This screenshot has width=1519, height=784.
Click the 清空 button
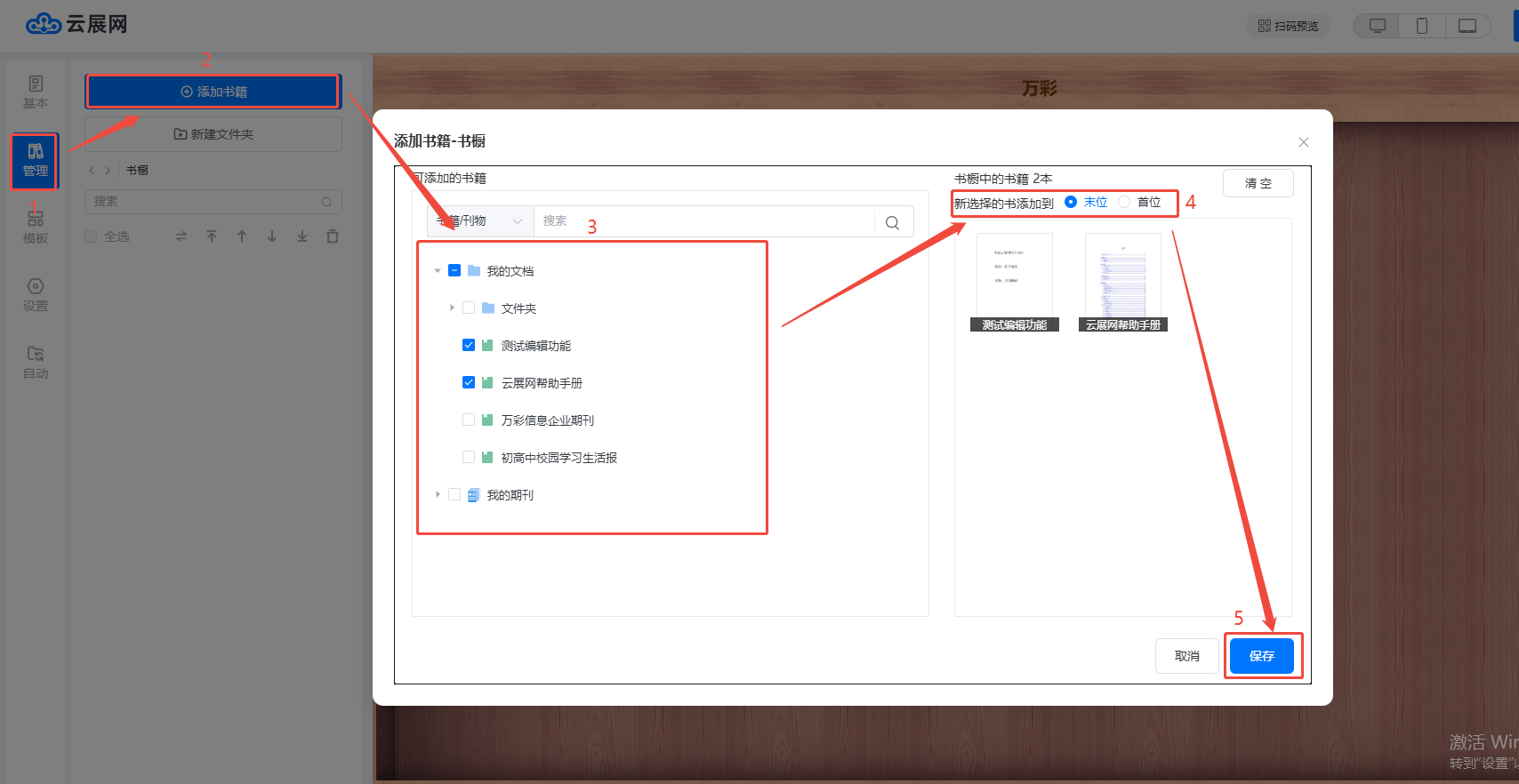point(1258,183)
